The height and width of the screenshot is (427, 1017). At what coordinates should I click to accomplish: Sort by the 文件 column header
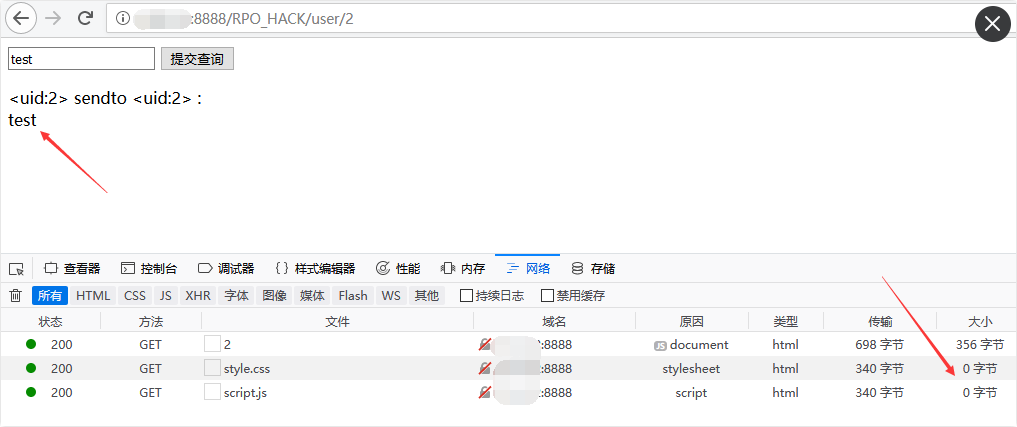337,321
